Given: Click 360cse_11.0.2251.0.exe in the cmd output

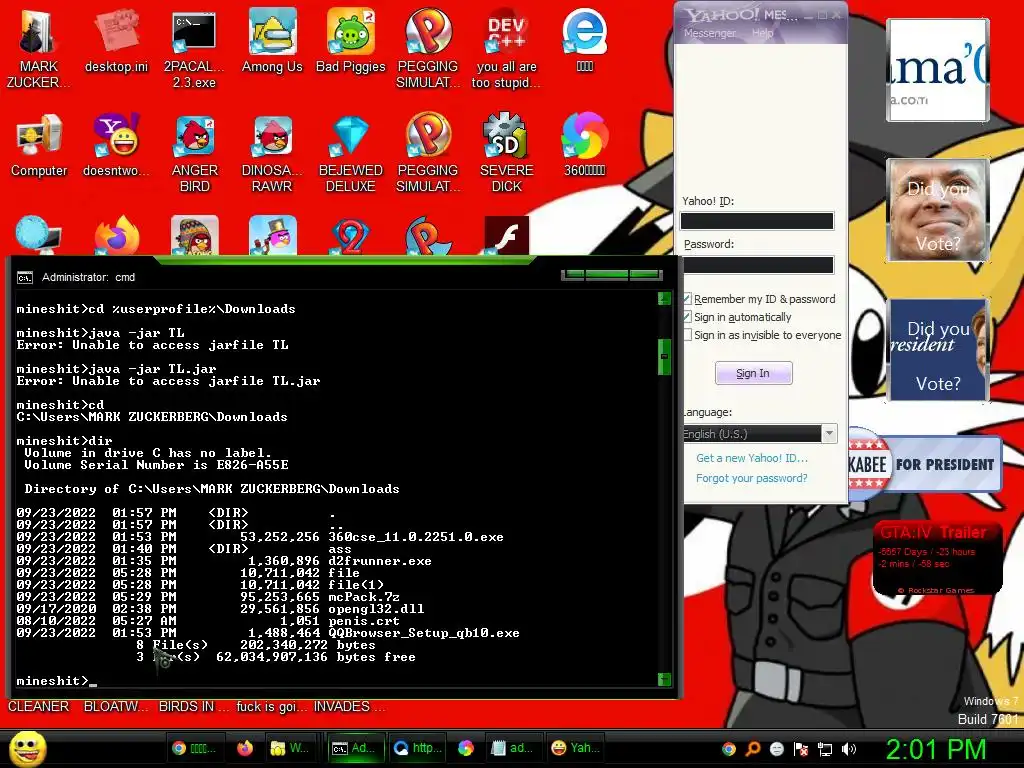Looking at the screenshot, I should coord(416,537).
